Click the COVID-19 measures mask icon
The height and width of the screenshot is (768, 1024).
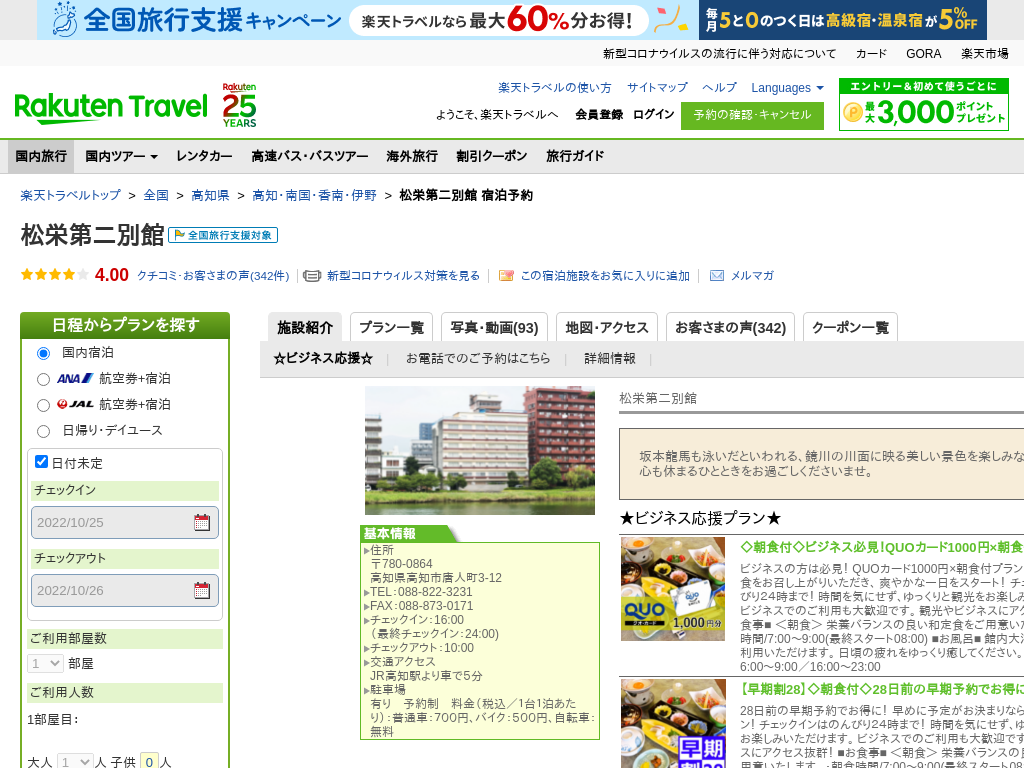[312, 276]
